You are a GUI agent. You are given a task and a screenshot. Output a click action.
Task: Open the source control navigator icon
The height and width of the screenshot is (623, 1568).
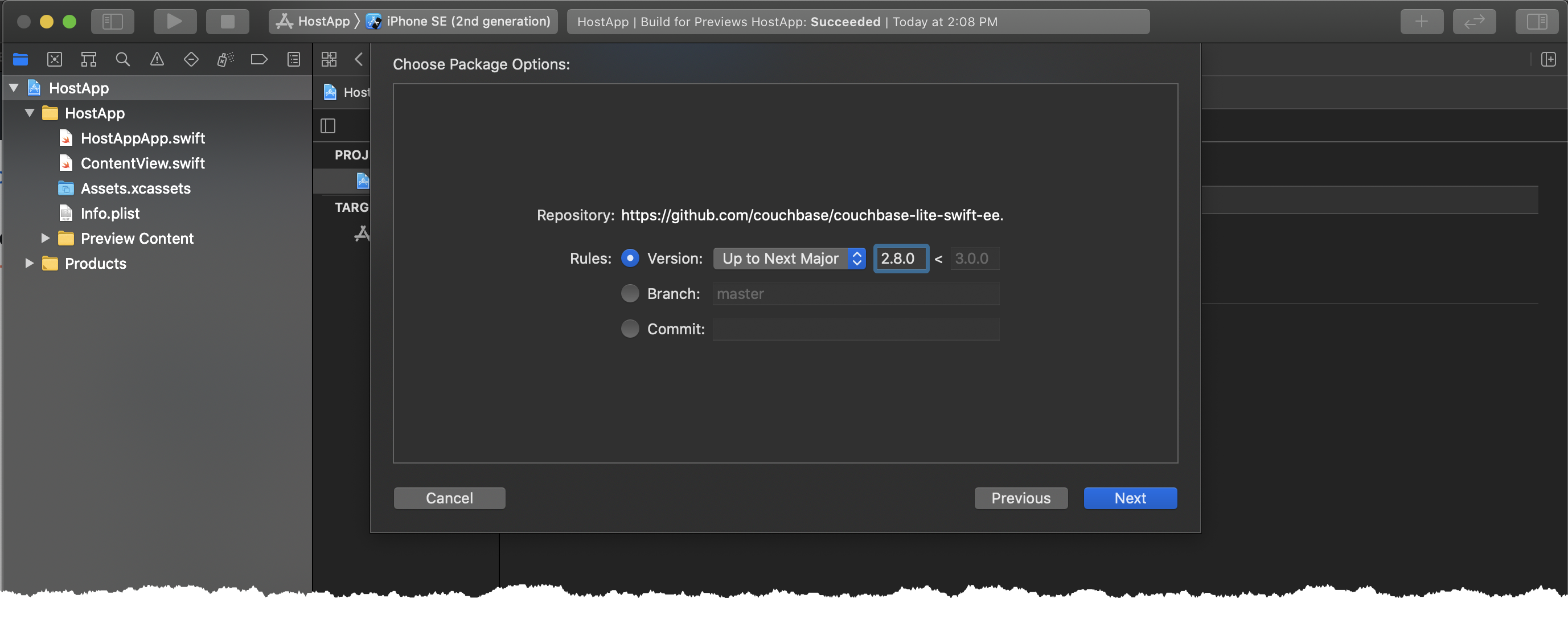55,59
